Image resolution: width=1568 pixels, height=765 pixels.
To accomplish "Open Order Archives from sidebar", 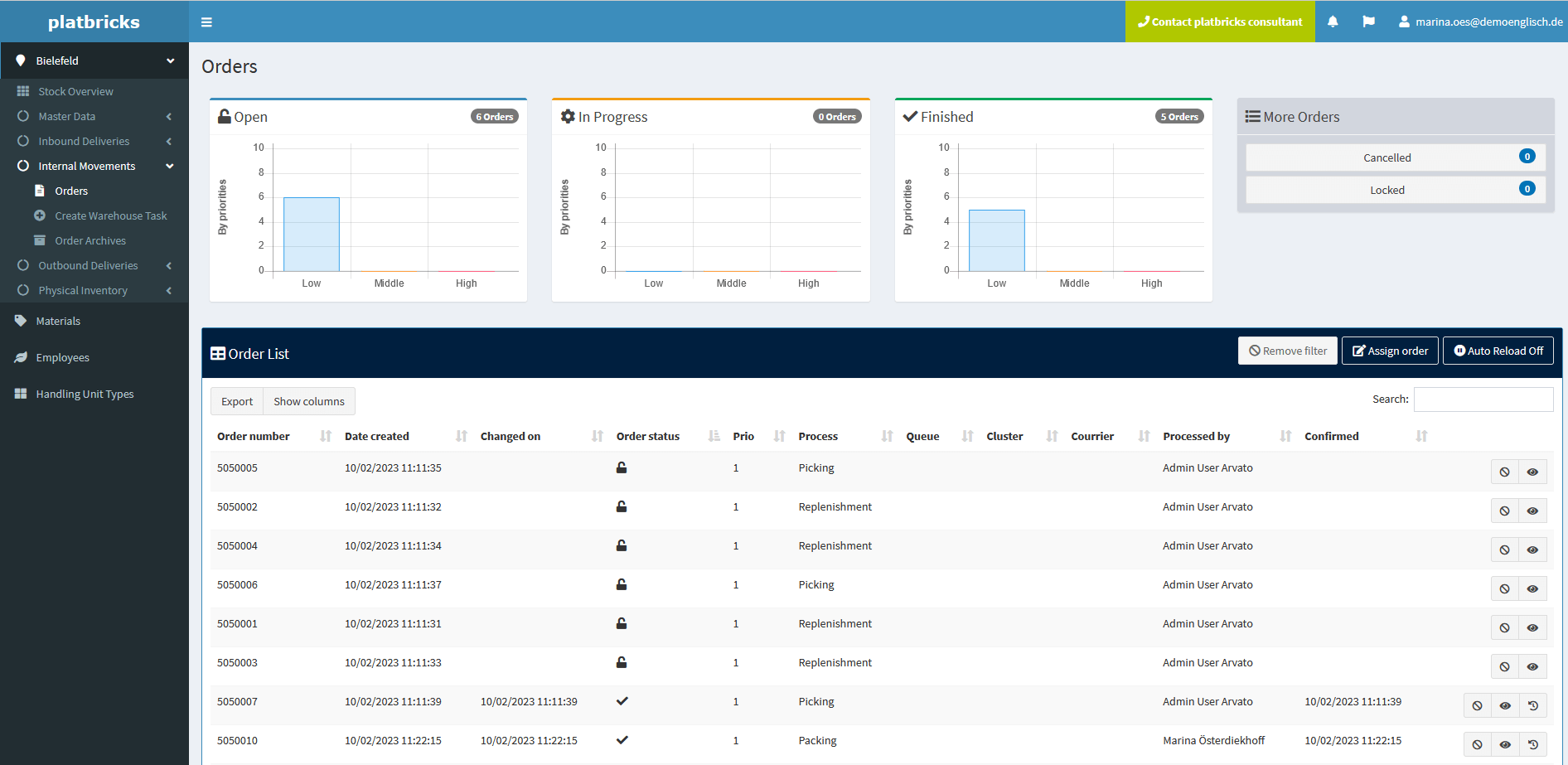I will pyautogui.click(x=90, y=240).
